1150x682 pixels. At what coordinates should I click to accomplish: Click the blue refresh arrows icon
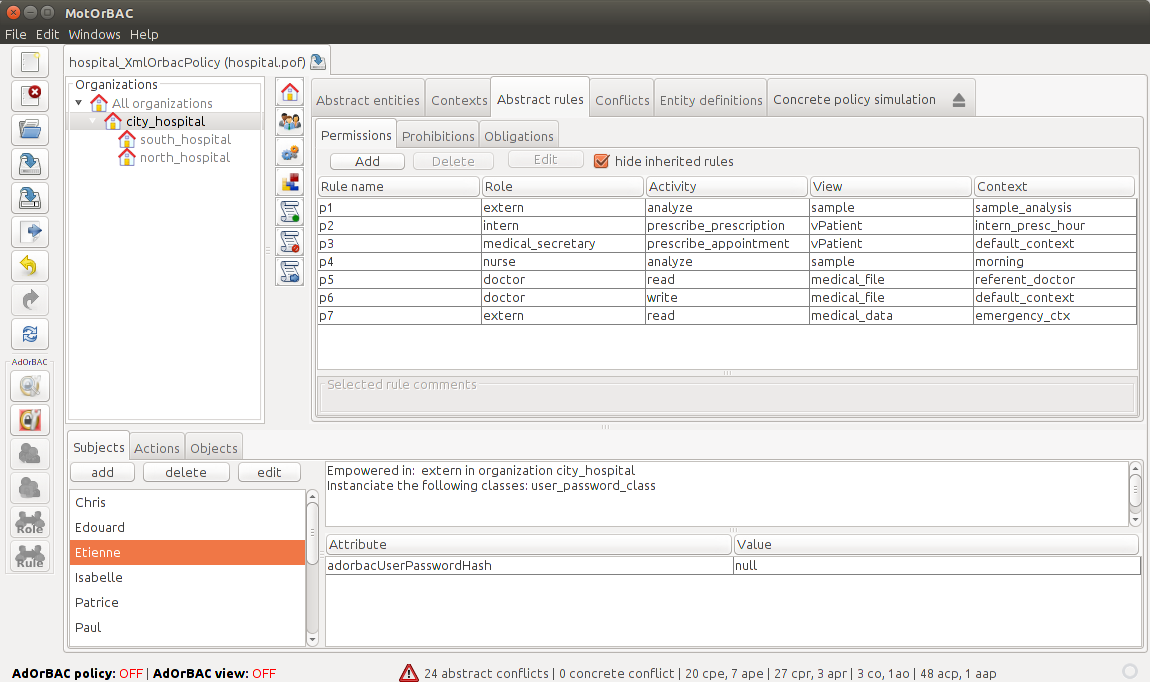point(30,334)
